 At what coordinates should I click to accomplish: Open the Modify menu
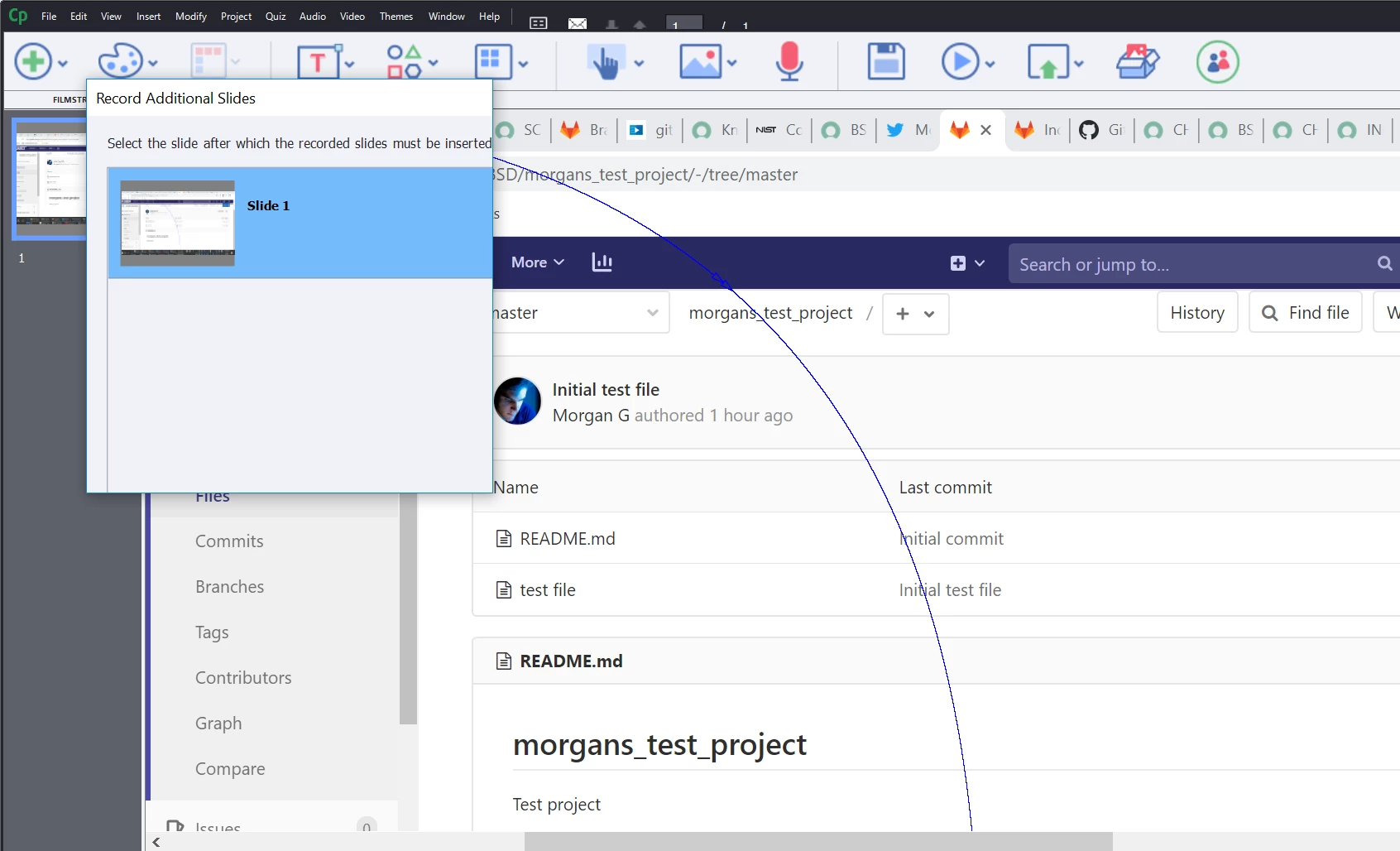[191, 17]
